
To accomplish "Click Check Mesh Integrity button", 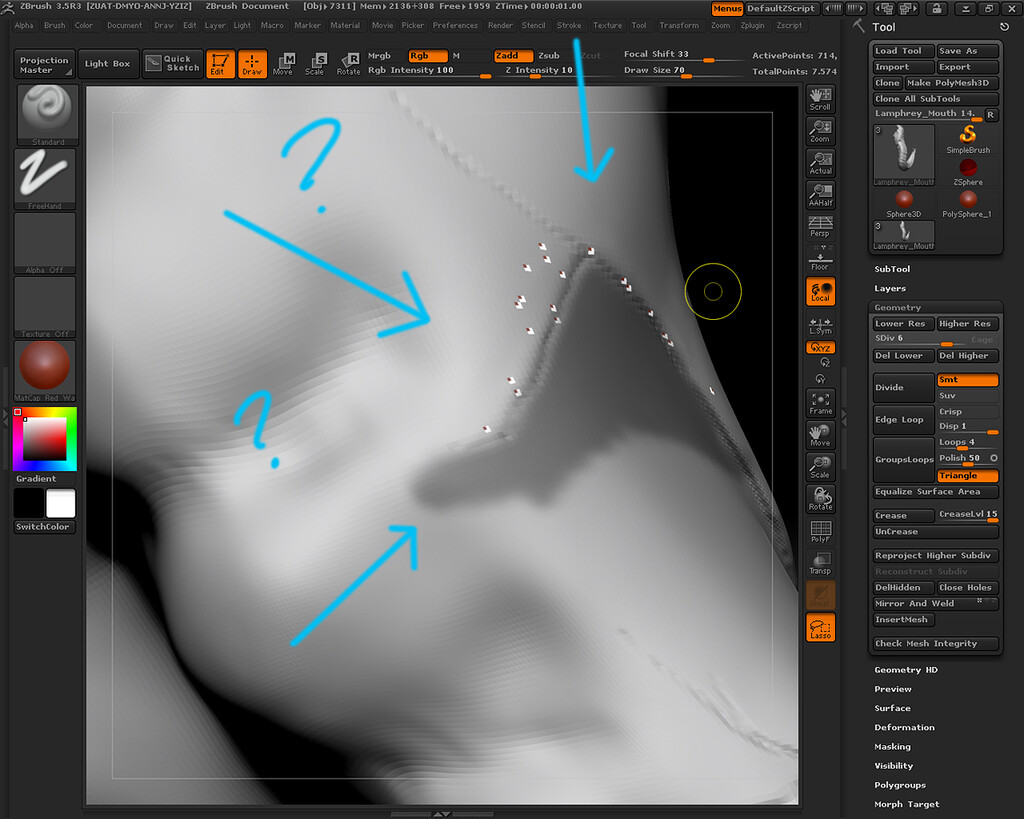I will 936,643.
